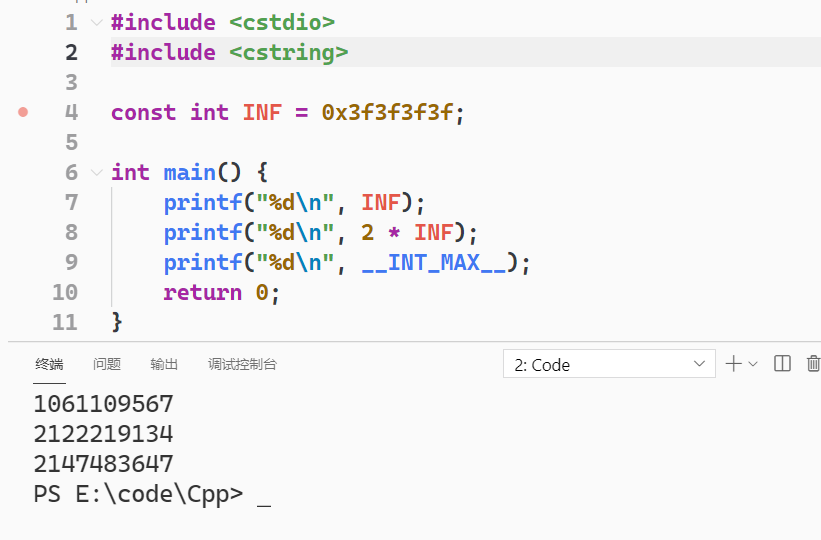Select line number 10 in gutter
821x540 pixels.
(65, 292)
